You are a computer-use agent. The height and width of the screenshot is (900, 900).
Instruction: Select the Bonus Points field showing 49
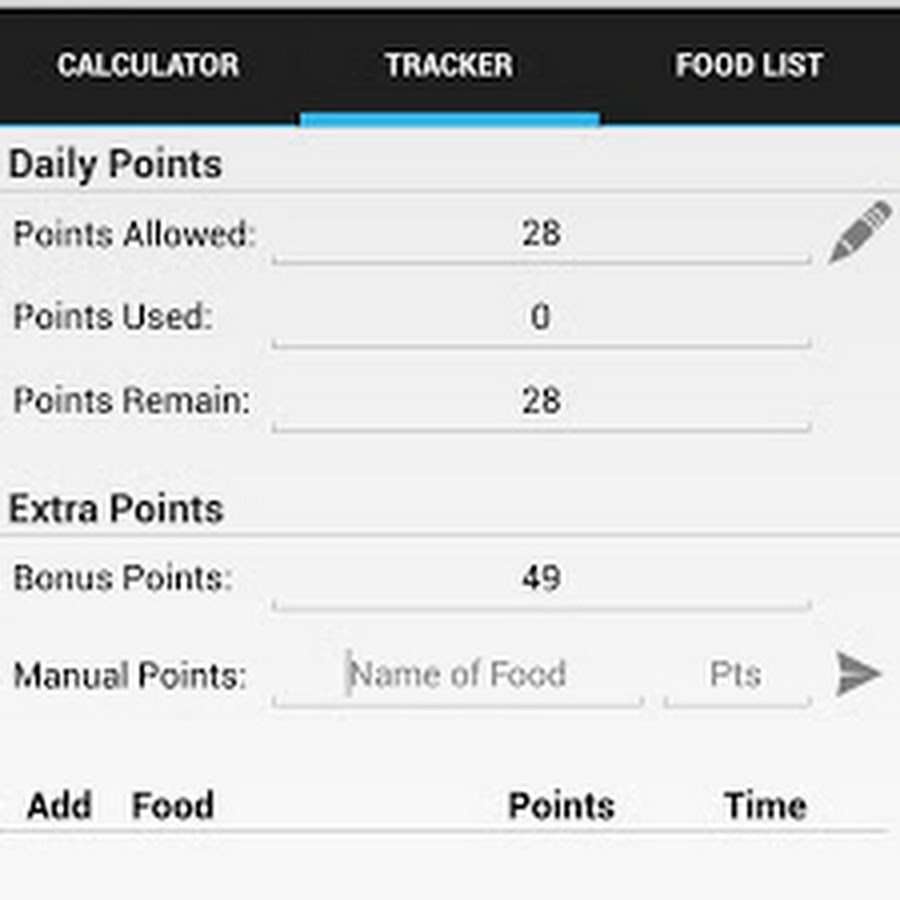pyautogui.click(x=543, y=578)
